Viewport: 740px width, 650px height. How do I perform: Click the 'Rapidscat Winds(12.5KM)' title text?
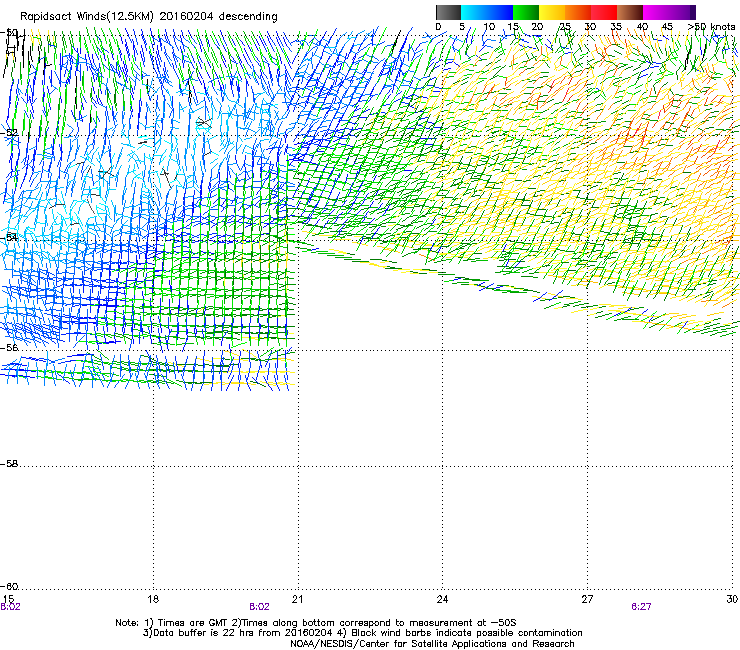pyautogui.click(x=87, y=17)
